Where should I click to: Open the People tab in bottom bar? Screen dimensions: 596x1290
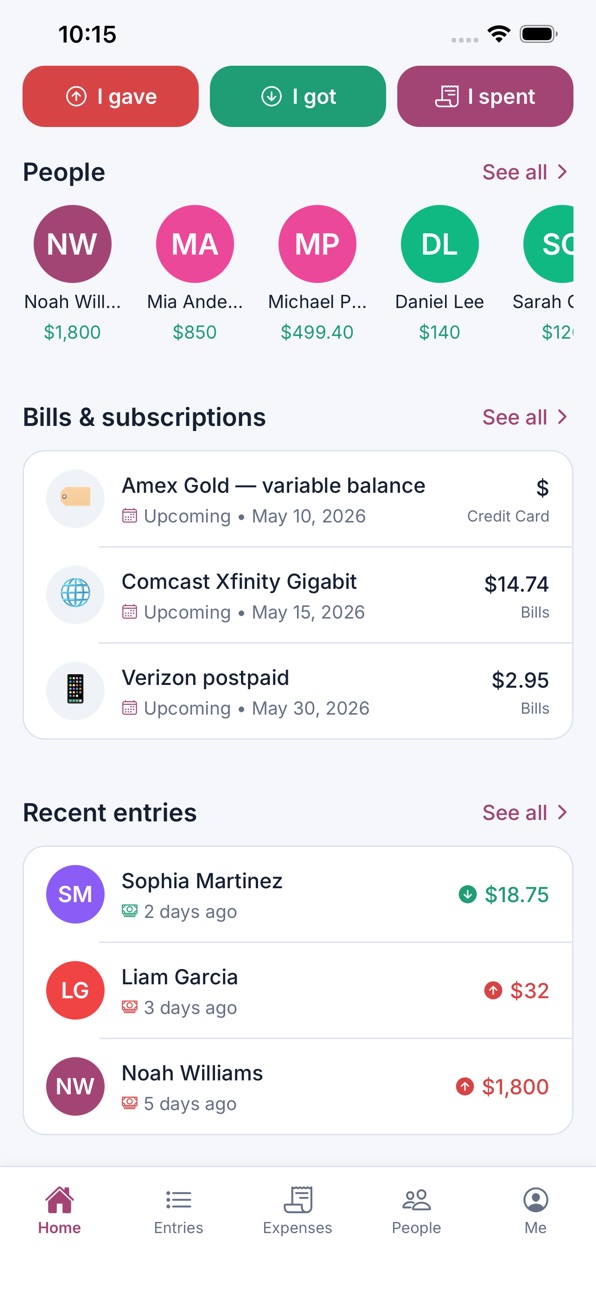click(416, 1211)
